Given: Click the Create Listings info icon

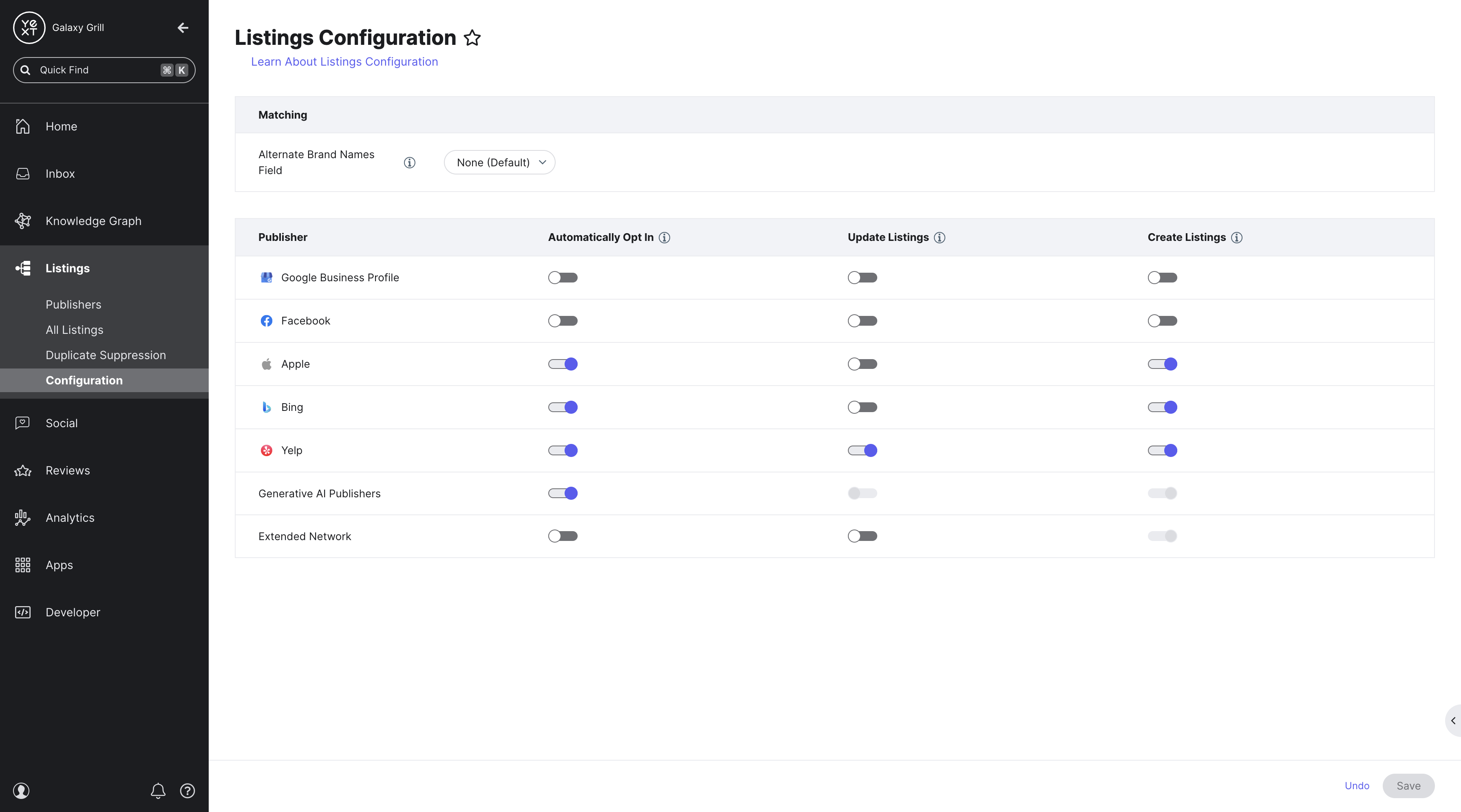Looking at the screenshot, I should pos(1236,238).
